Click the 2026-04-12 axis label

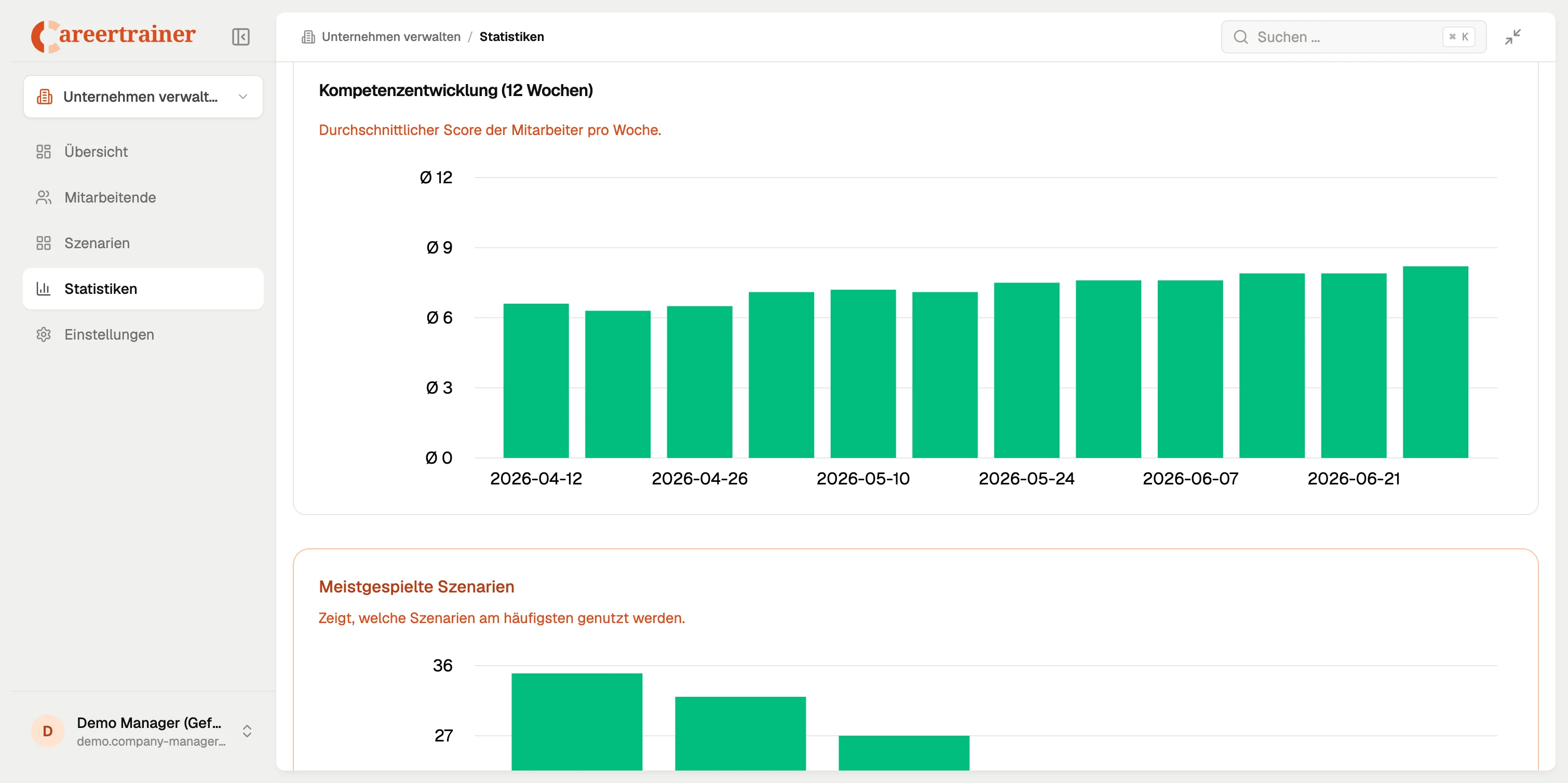coord(536,479)
